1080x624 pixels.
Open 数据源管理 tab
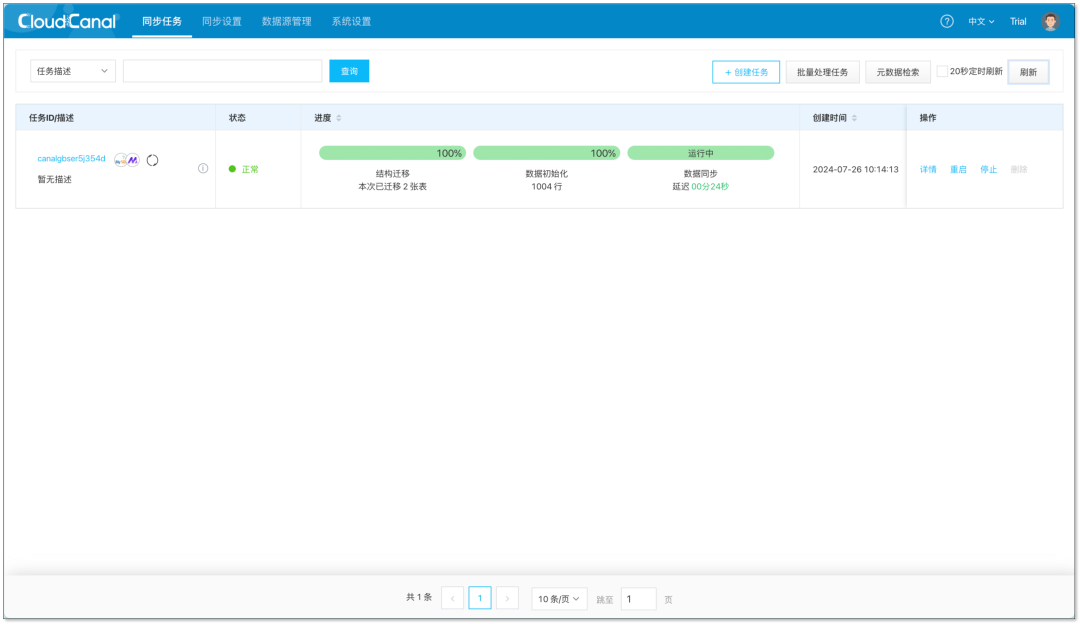[x=287, y=21]
